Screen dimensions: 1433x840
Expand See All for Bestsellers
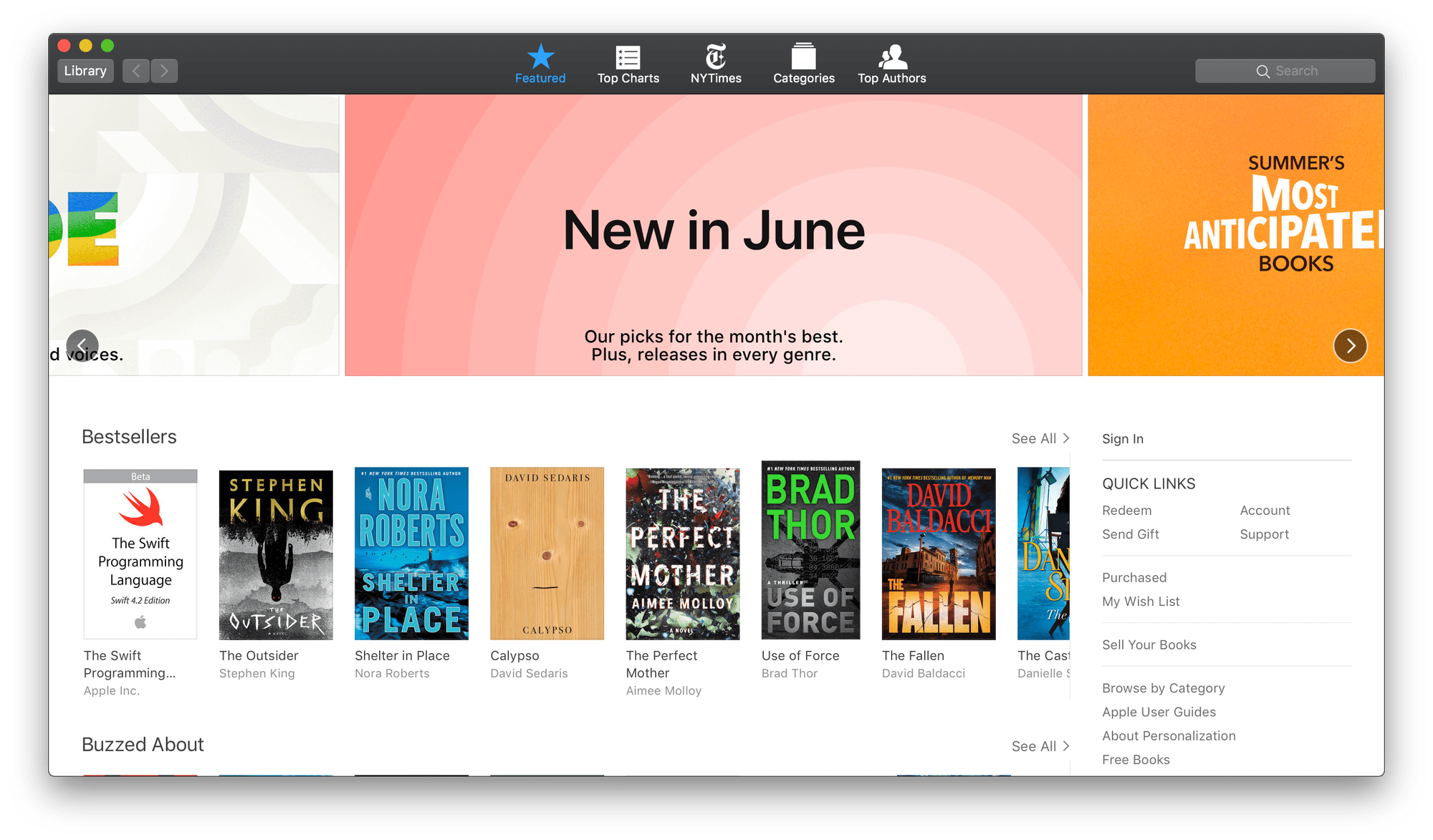click(x=1039, y=438)
